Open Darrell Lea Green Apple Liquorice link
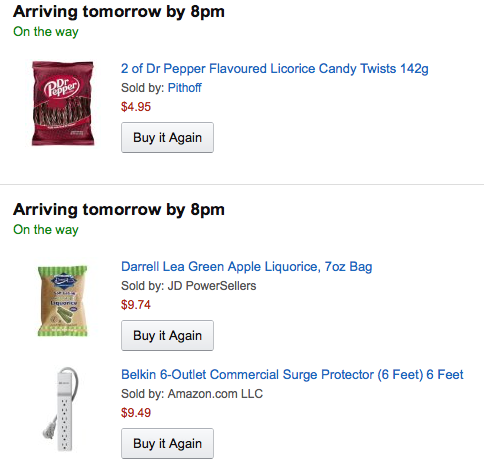484x471 pixels. [x=247, y=267]
